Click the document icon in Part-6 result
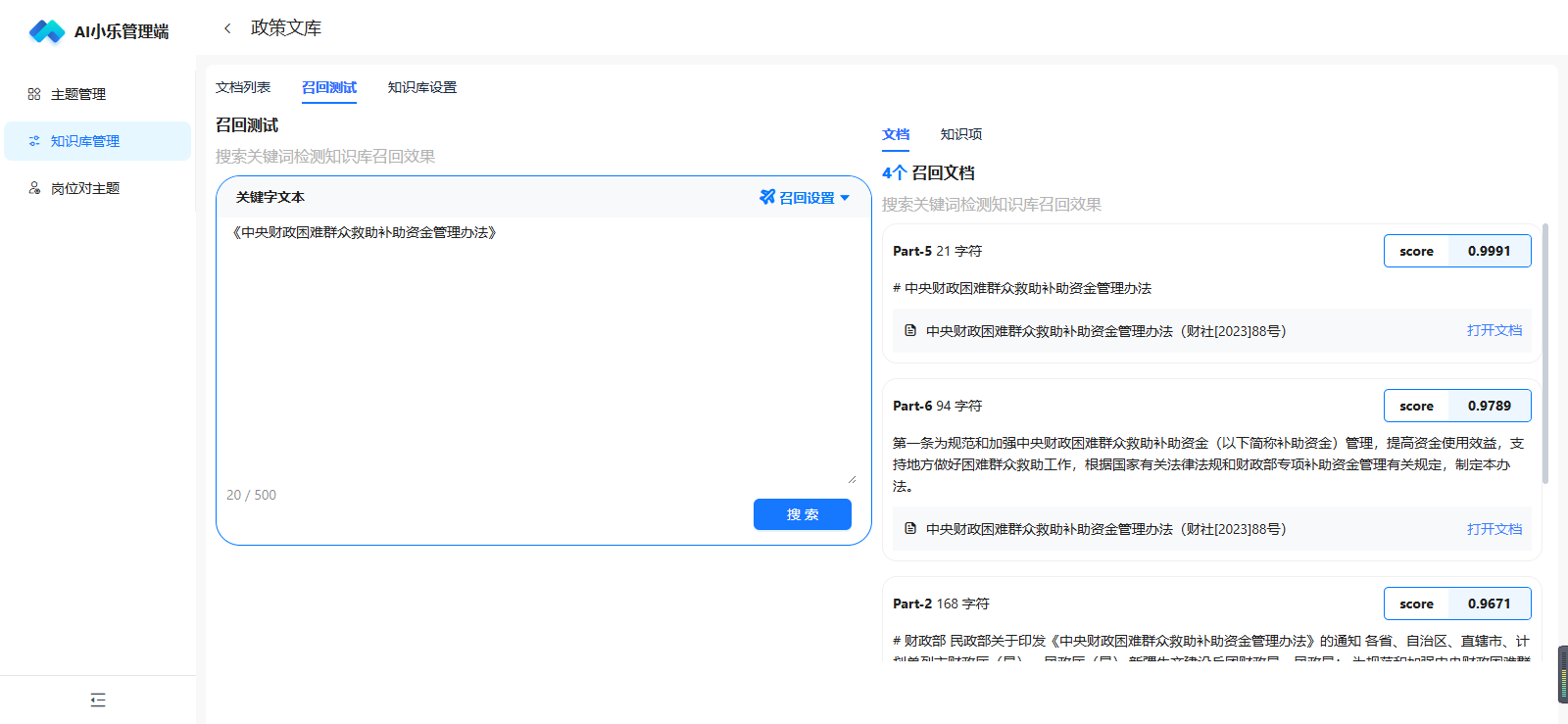1568x724 pixels. tap(910, 529)
